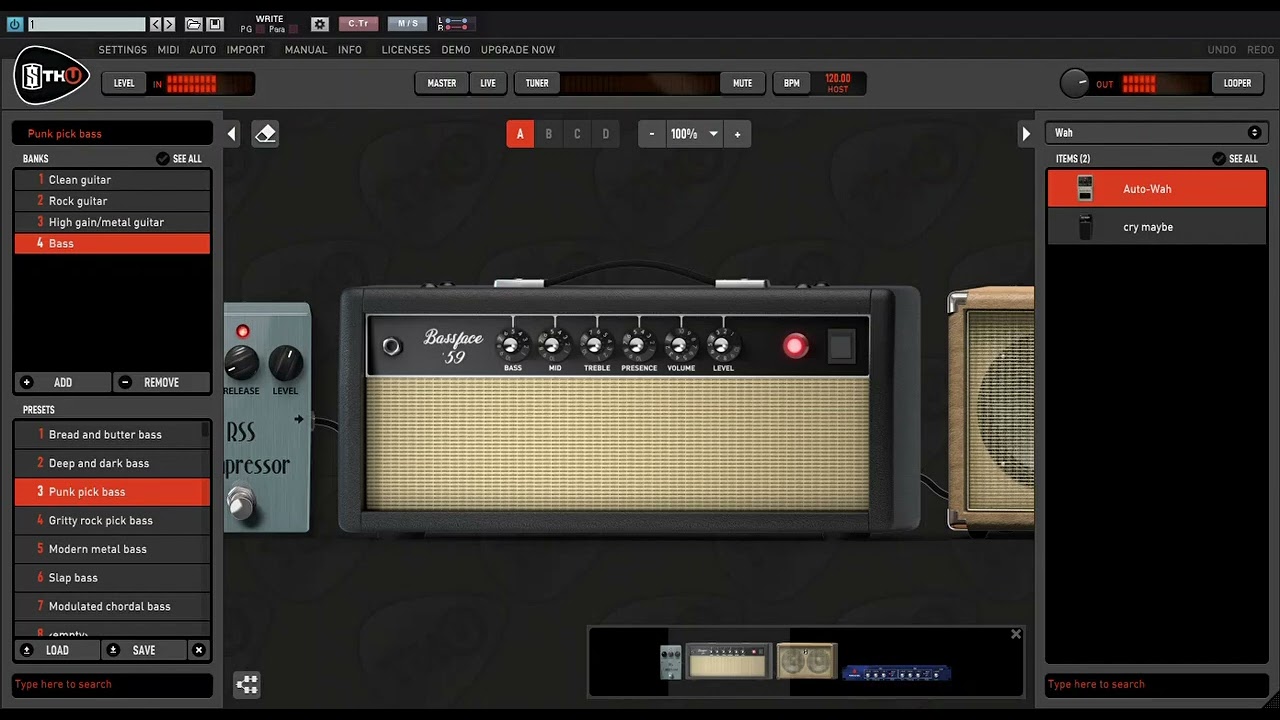Click the host save floppy icon
The image size is (1280, 720).
(214, 24)
